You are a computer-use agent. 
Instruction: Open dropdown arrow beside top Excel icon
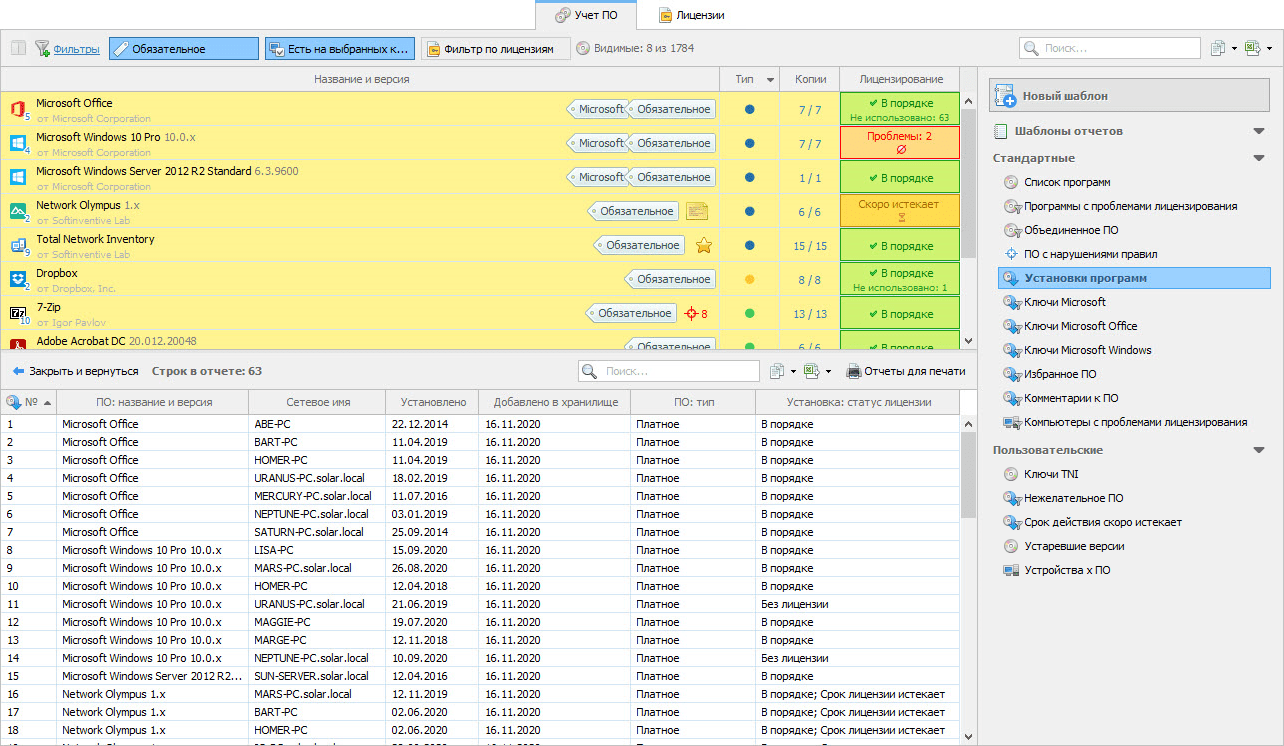[x=1270, y=48]
